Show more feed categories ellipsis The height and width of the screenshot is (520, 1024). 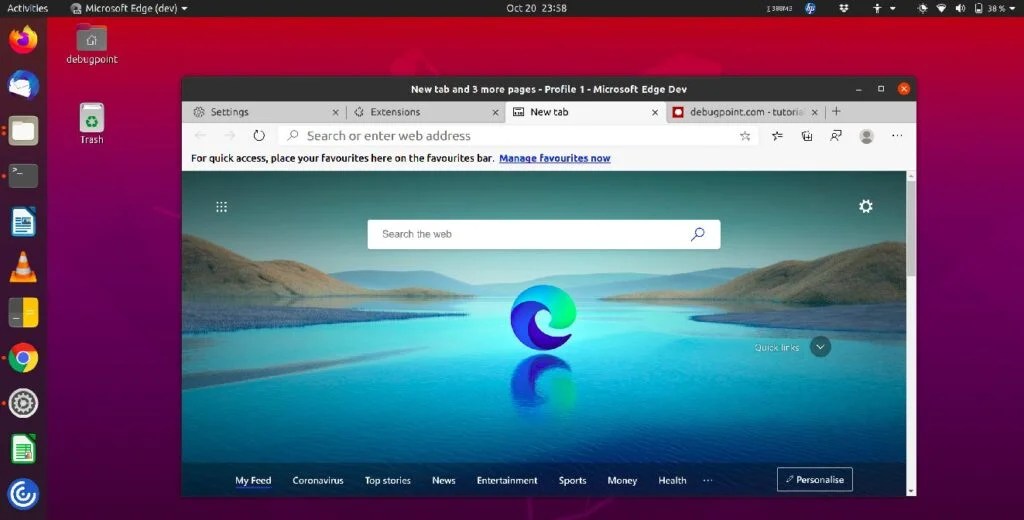pos(708,480)
